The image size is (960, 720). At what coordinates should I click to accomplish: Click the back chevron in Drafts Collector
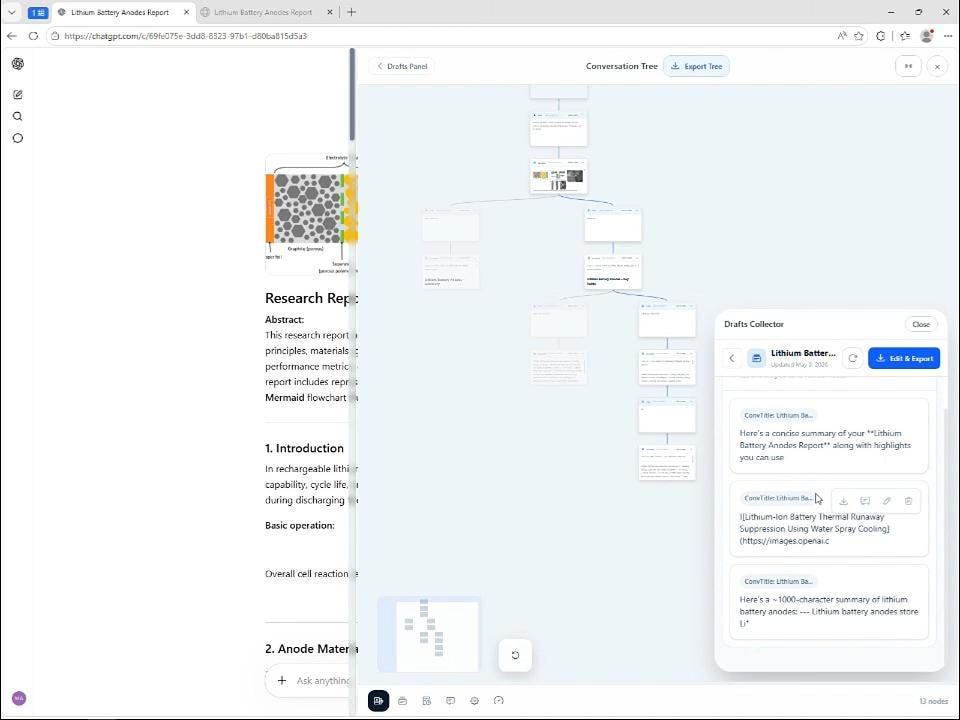click(732, 358)
